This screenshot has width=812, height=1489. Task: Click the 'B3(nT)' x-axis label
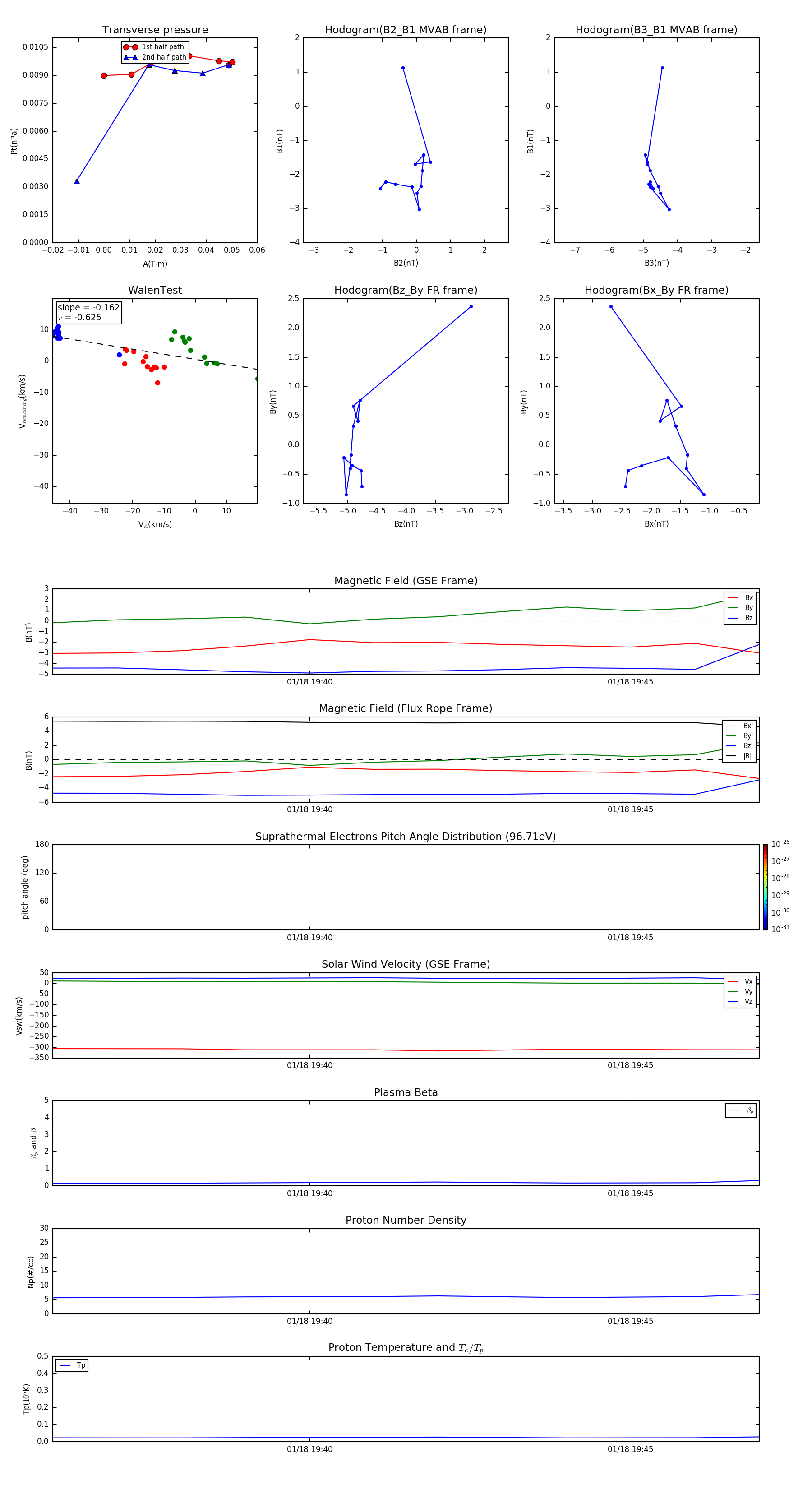tap(656, 263)
